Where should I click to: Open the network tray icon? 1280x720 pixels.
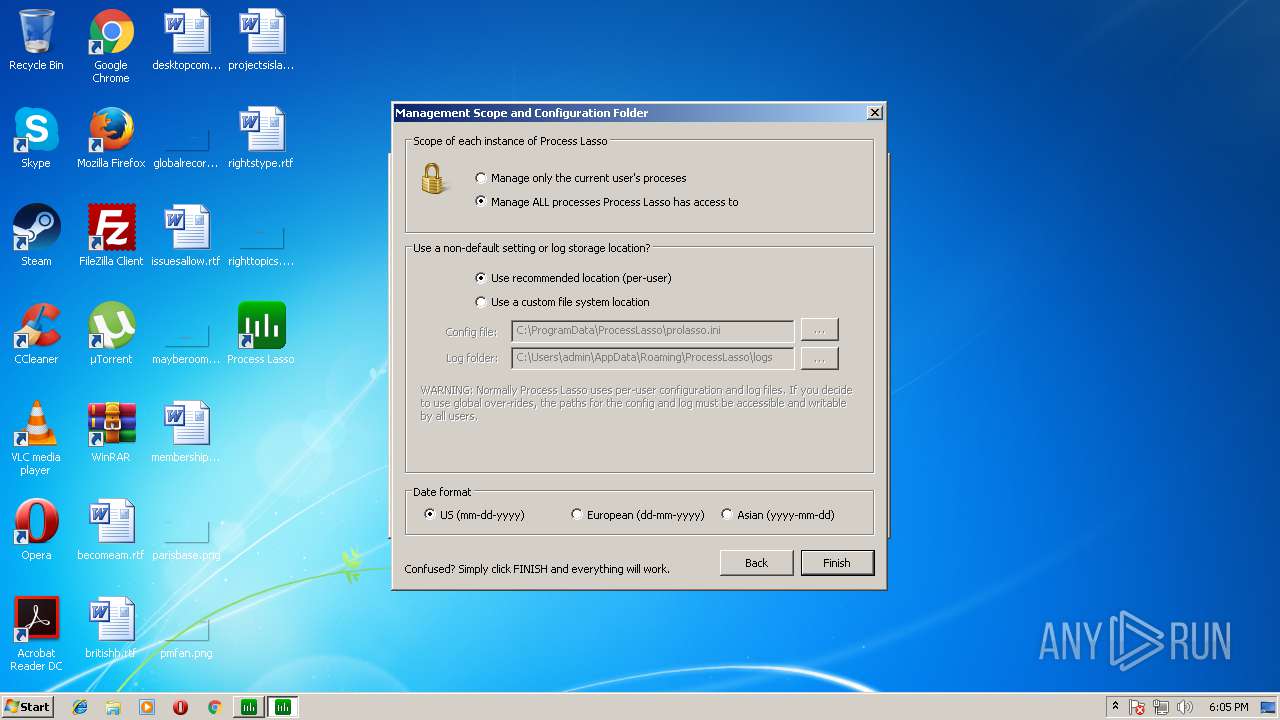[x=1161, y=707]
